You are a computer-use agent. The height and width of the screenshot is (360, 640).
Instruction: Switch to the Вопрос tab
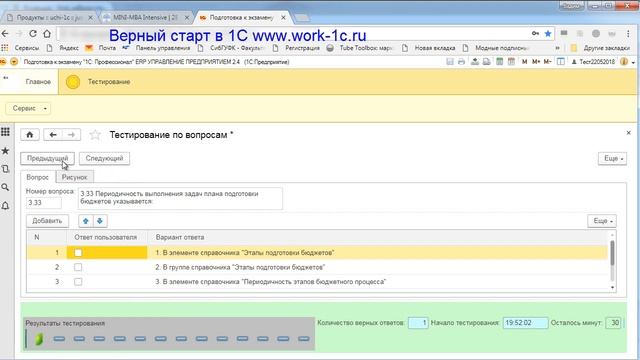(38, 177)
